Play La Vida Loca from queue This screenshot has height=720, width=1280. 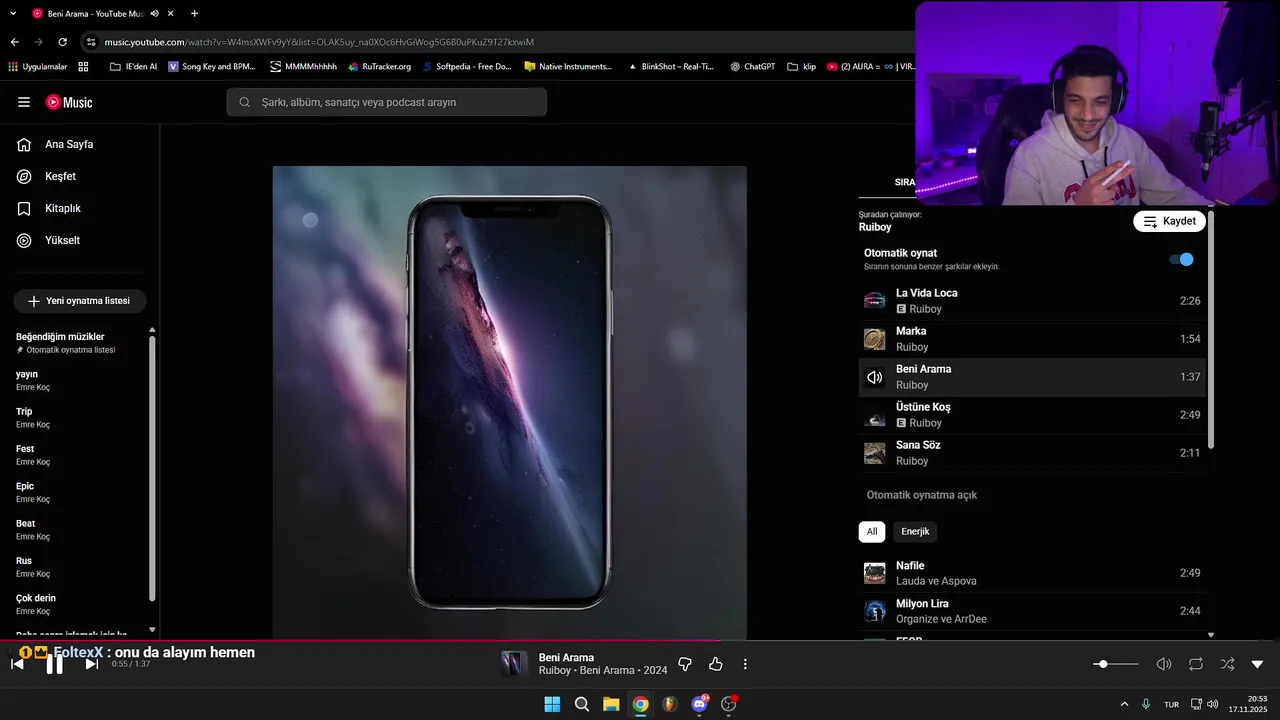1032,301
